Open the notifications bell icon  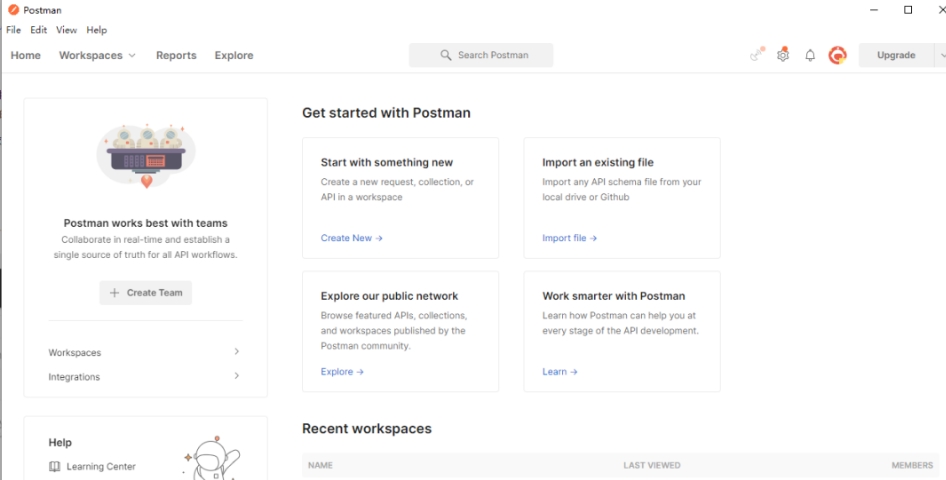pos(810,55)
